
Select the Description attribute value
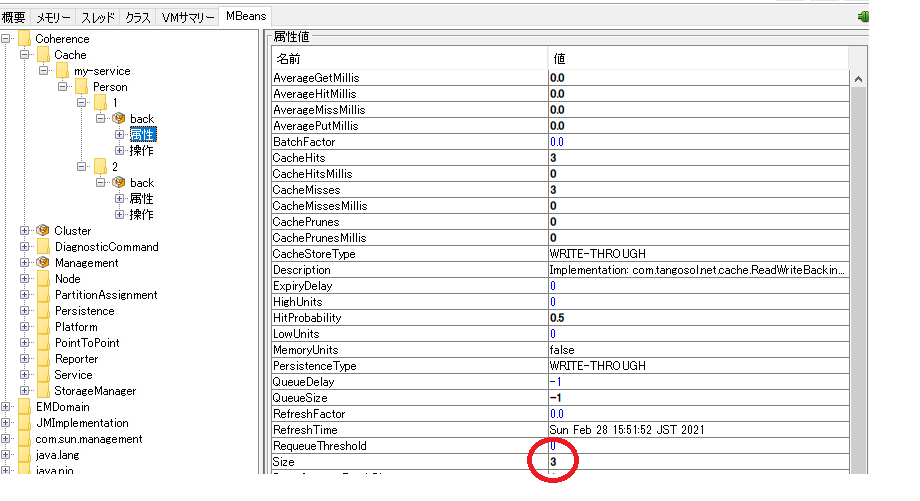pos(699,270)
